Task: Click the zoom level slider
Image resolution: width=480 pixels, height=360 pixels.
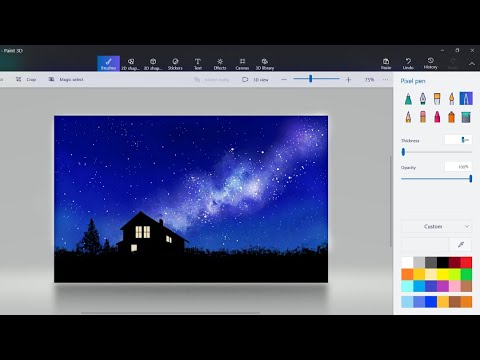Action: (x=316, y=79)
